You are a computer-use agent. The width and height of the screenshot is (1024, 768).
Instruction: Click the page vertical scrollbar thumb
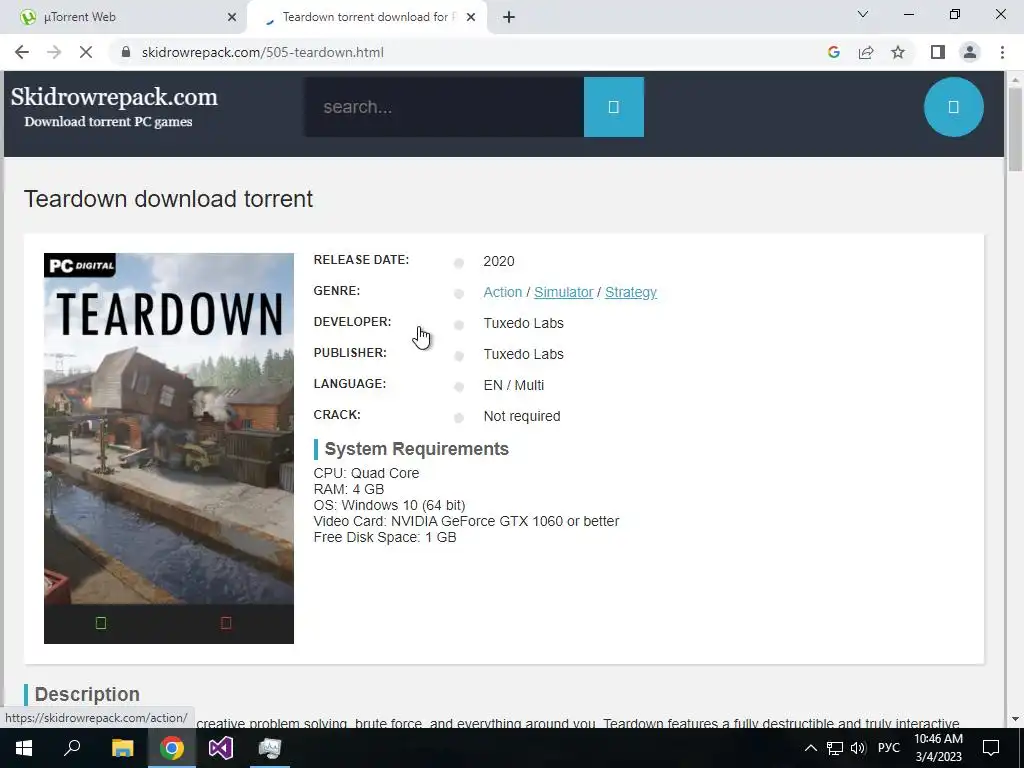(x=1015, y=129)
